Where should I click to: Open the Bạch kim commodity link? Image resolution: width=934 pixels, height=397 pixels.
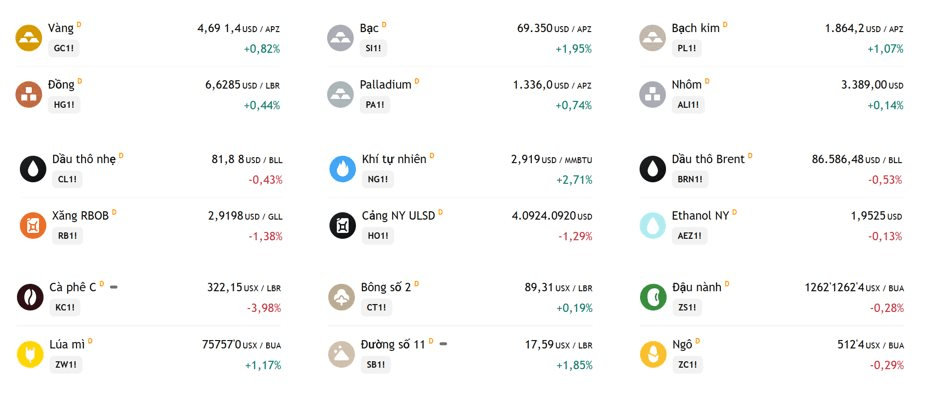[x=696, y=28]
